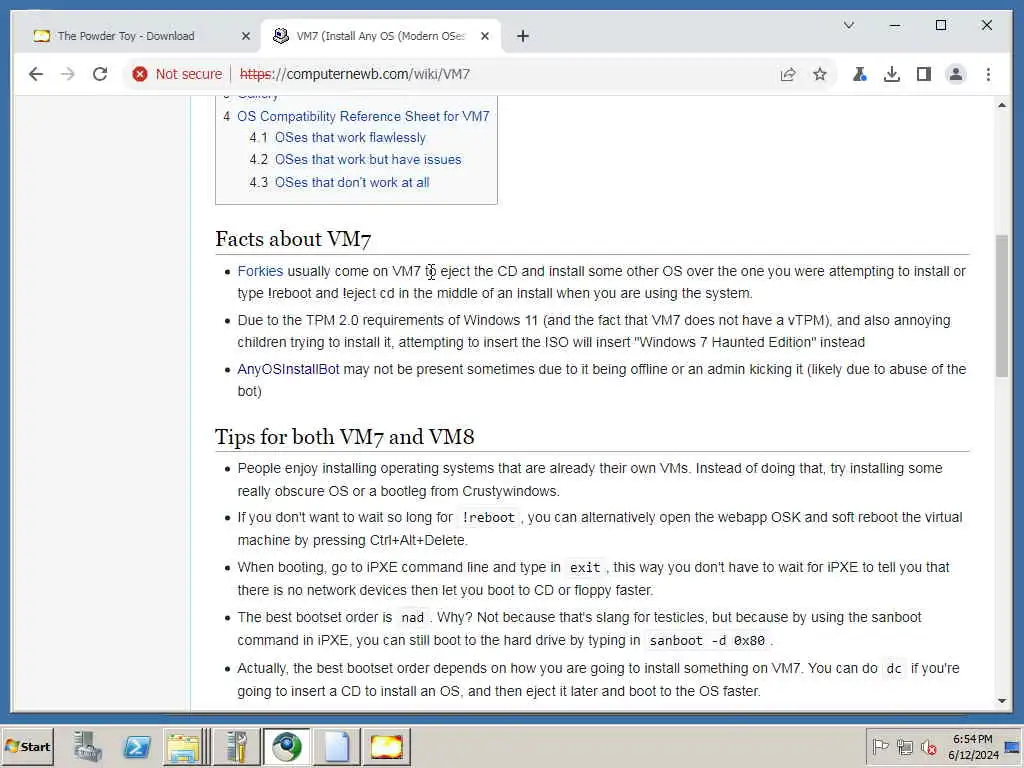Image resolution: width=1024 pixels, height=768 pixels.
Task: Open the tools taskbar program icon
Action: tap(237, 747)
